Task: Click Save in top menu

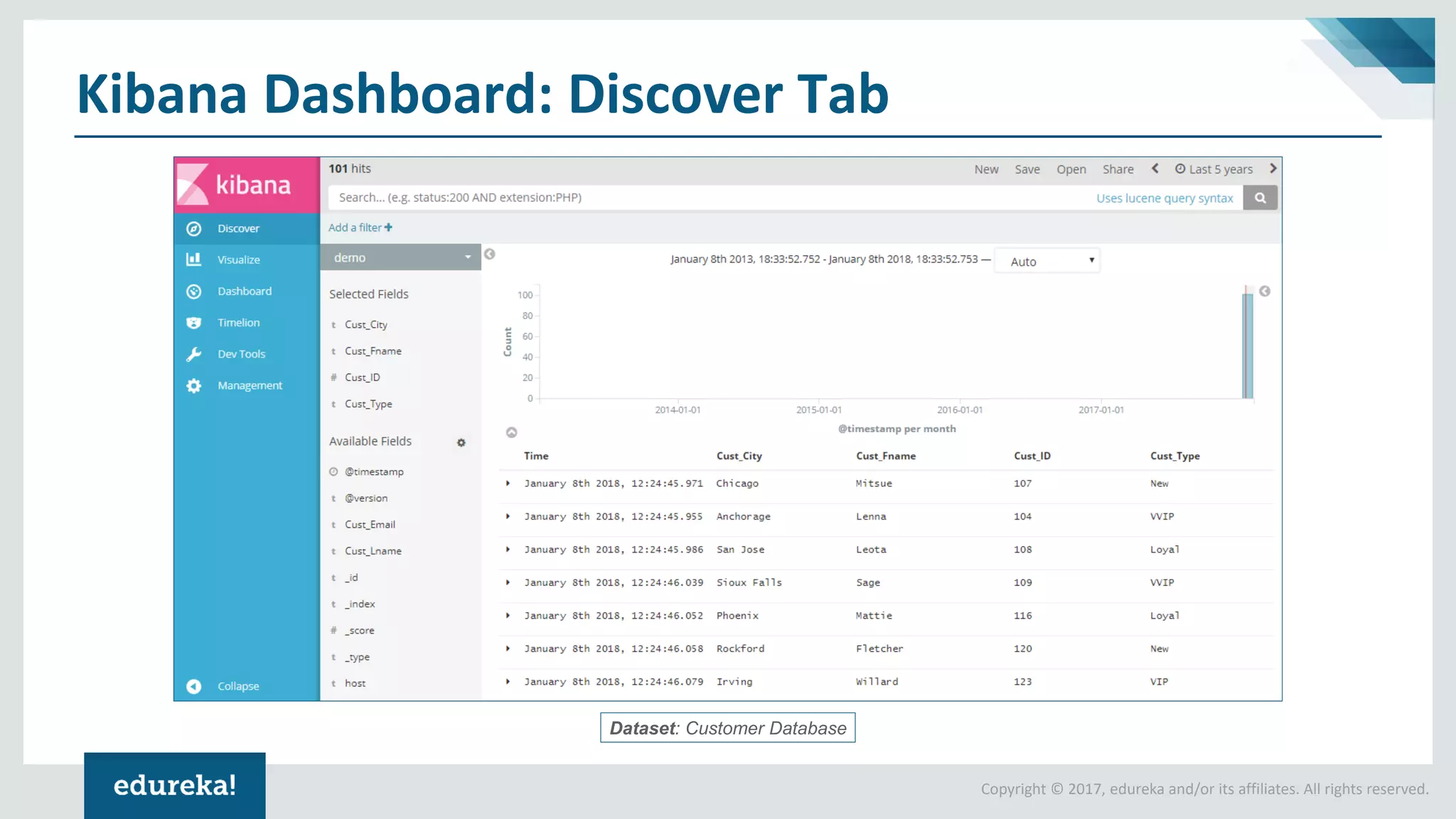Action: pos(1027,169)
